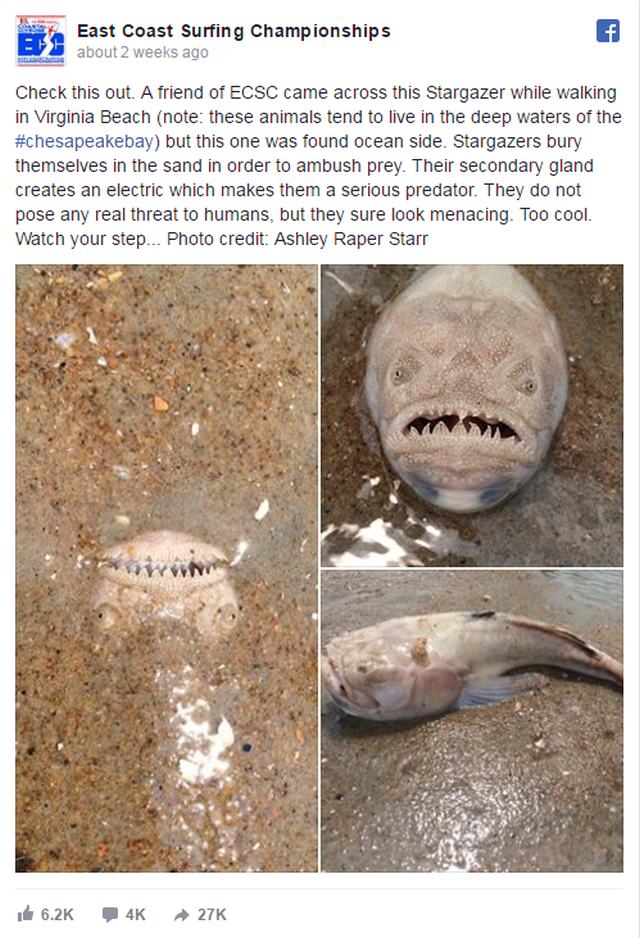Select the comment speech bubble icon

(110, 914)
